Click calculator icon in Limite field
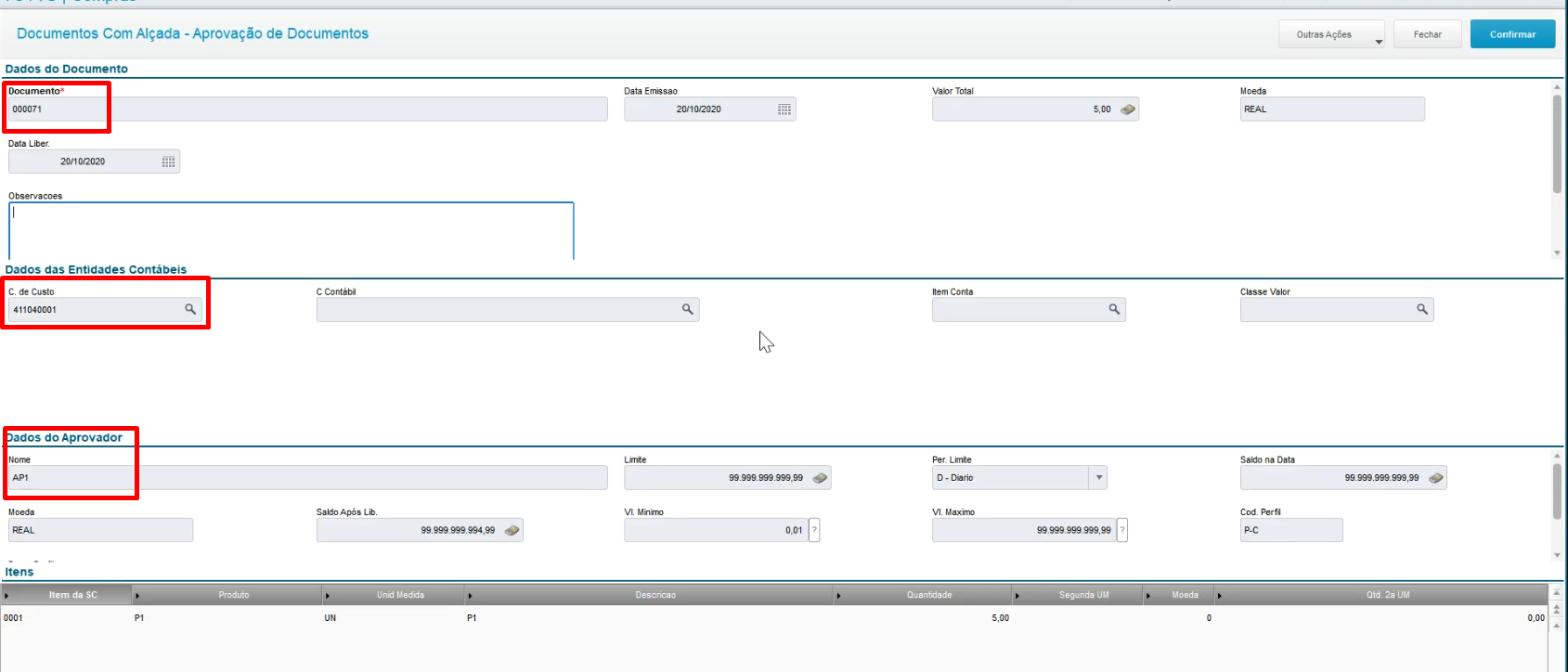Viewport: 1568px width, 672px height. point(820,478)
